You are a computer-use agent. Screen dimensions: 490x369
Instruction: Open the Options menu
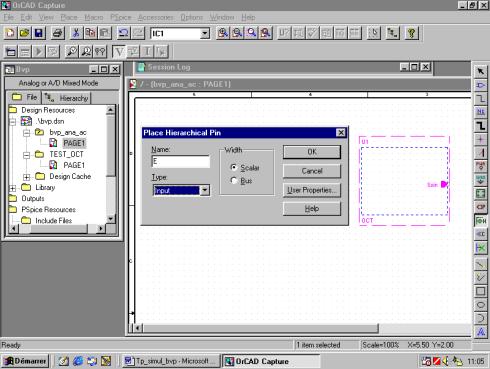pyautogui.click(x=192, y=17)
